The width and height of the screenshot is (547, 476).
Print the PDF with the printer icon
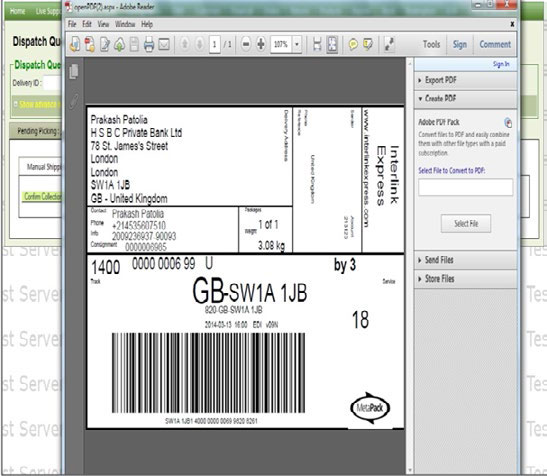point(149,44)
